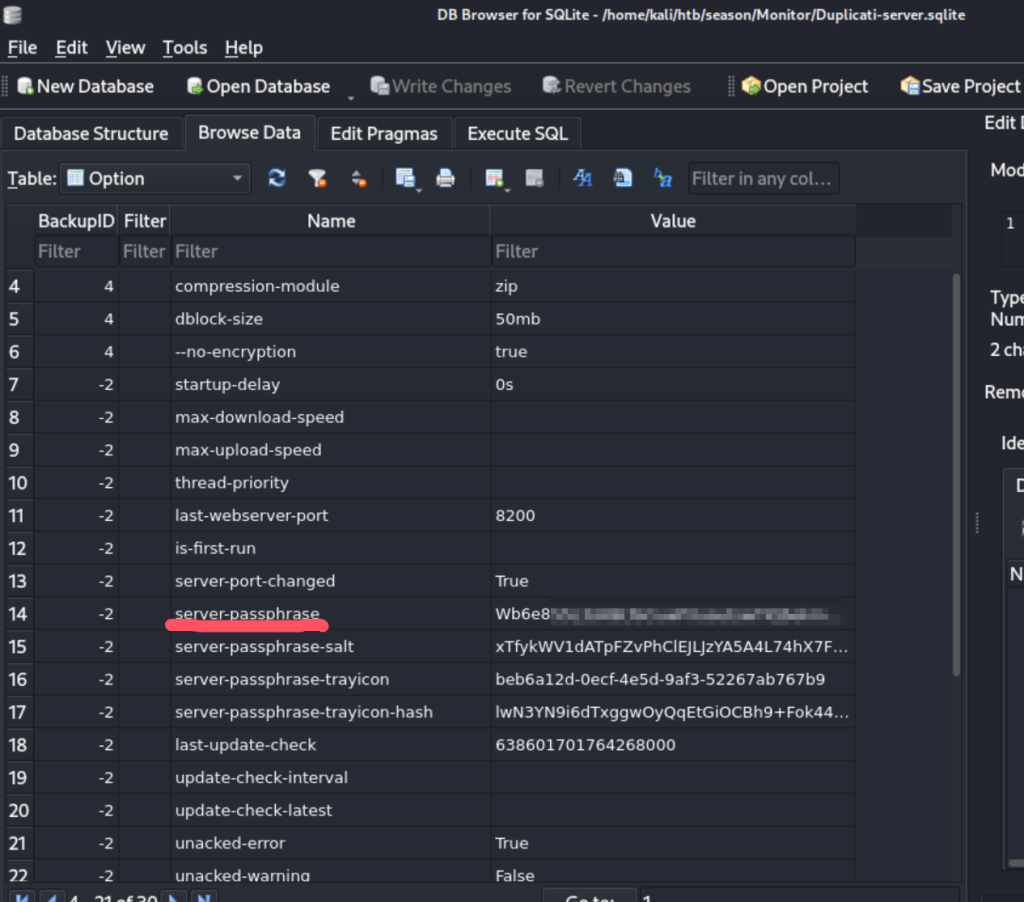
Task: Expand the arrow beside Open Database
Action: [x=351, y=97]
